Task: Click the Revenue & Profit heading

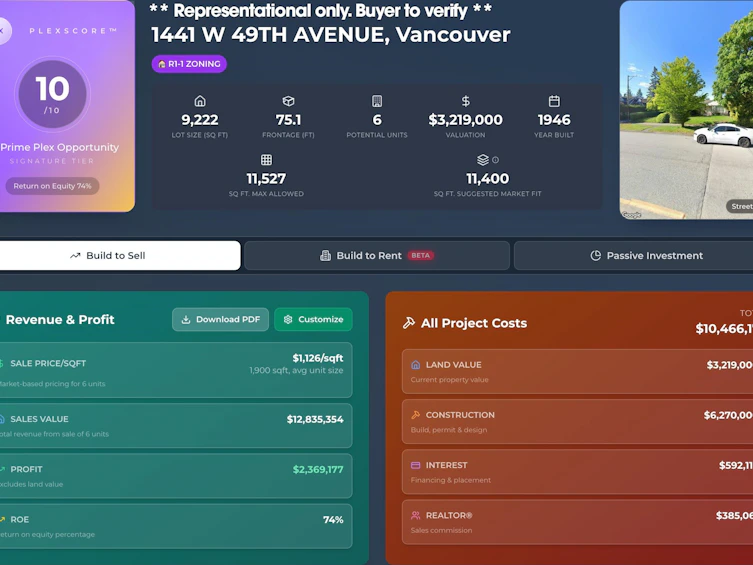Action: pyautogui.click(x=60, y=320)
